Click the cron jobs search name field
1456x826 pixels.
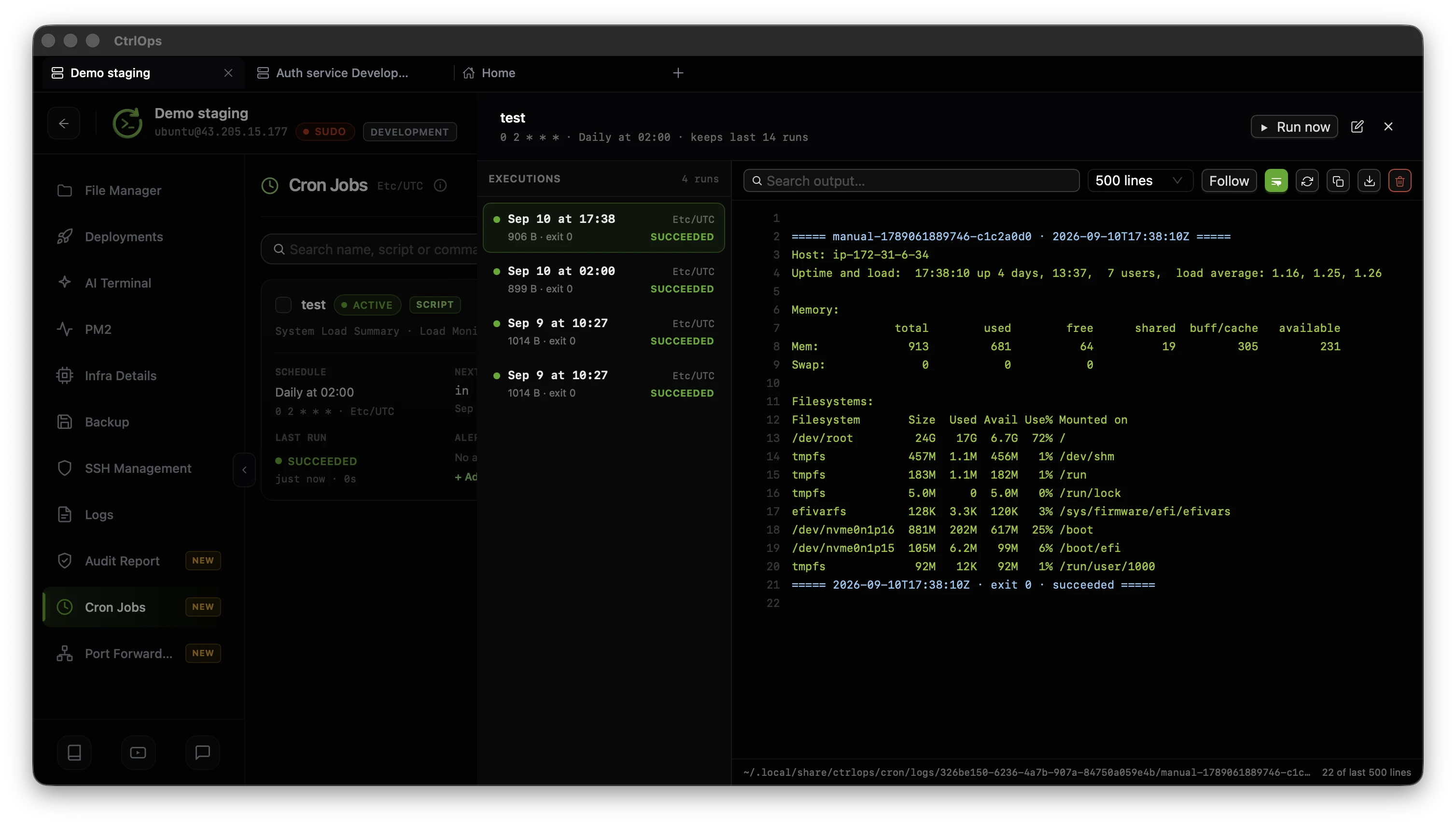coord(369,249)
